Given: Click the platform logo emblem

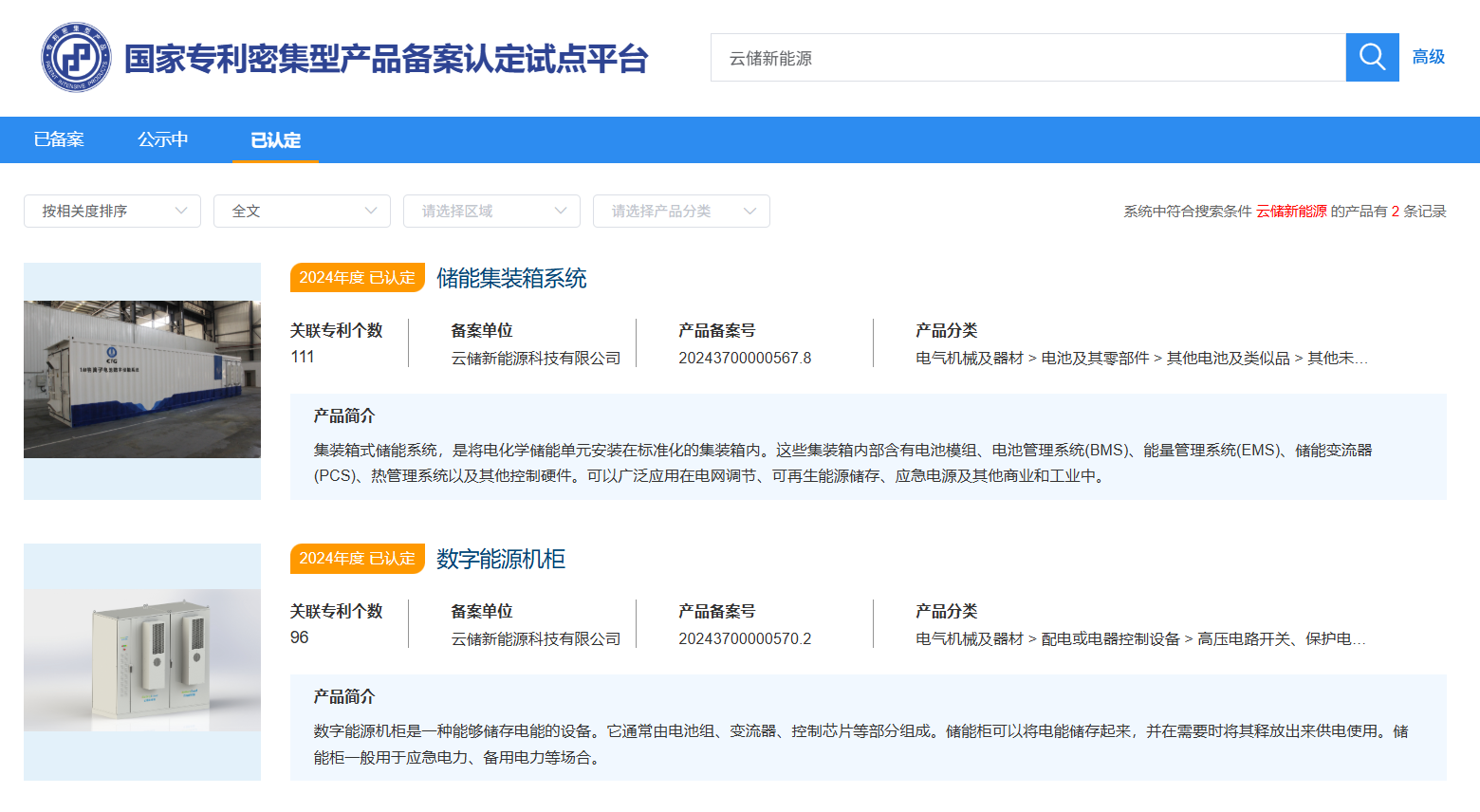Looking at the screenshot, I should pyautogui.click(x=76, y=58).
